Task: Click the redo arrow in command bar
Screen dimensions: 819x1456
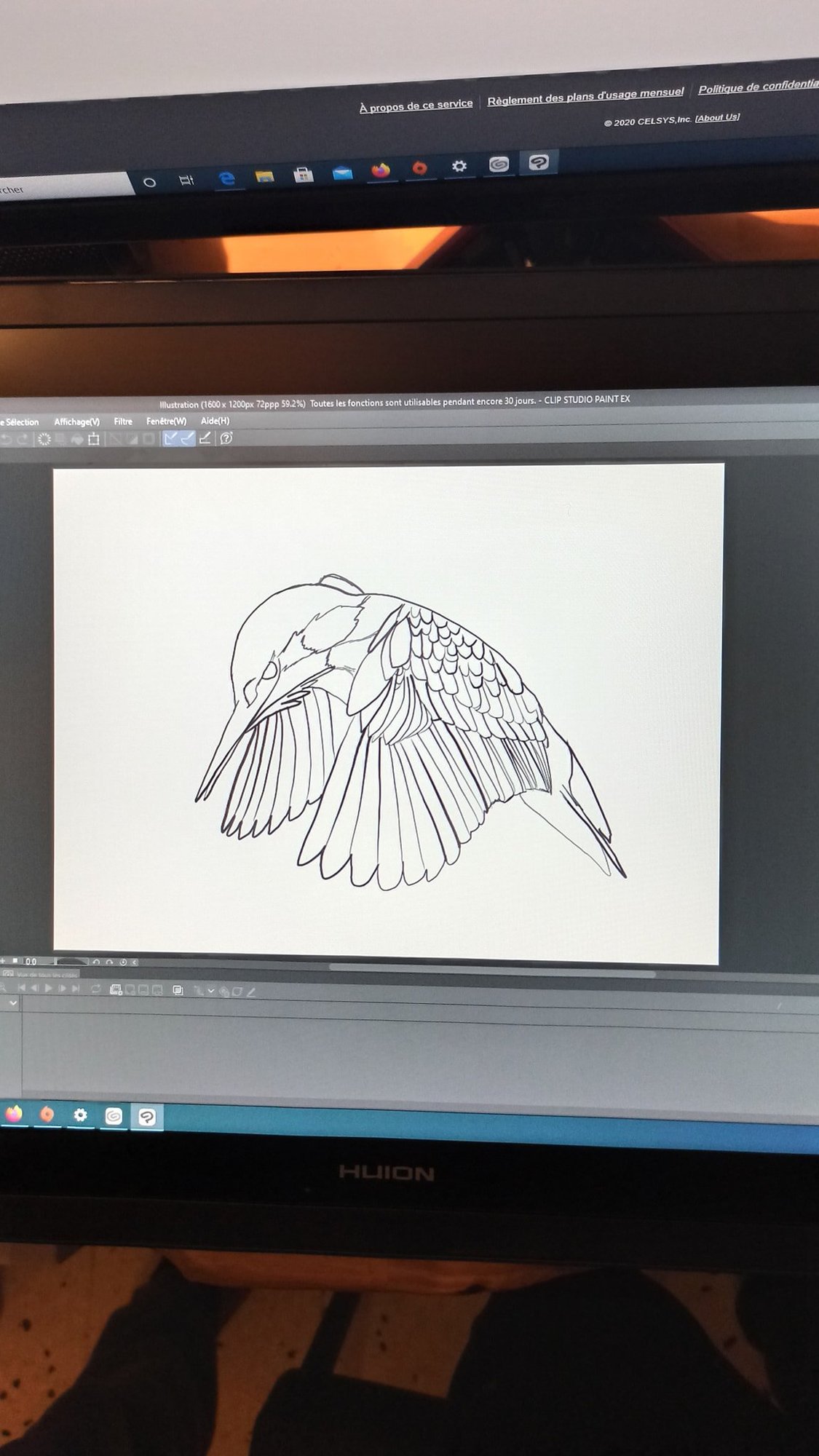Action: point(22,439)
